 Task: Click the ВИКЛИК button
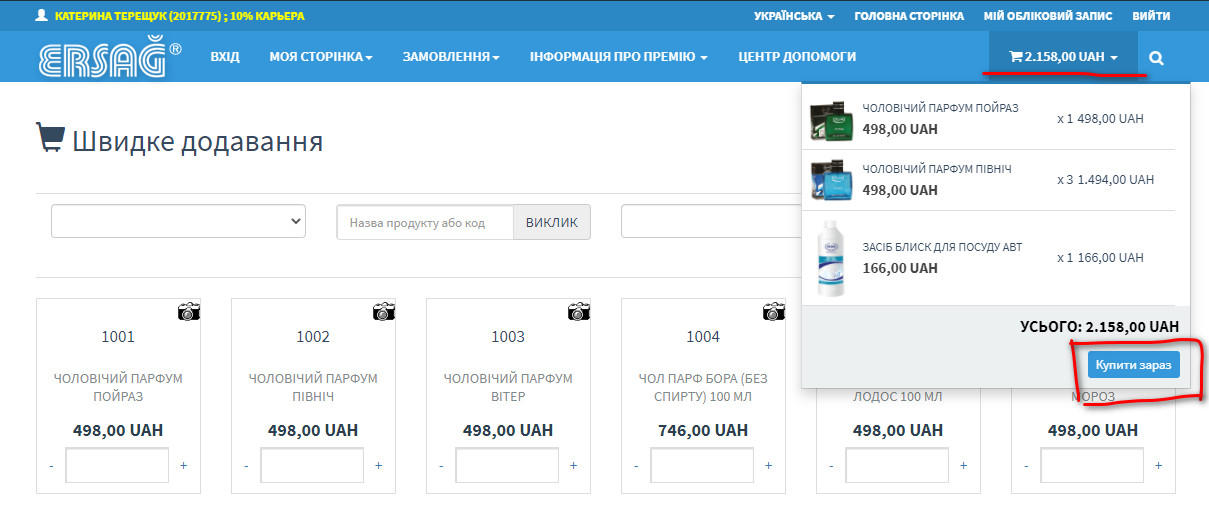[x=551, y=222]
